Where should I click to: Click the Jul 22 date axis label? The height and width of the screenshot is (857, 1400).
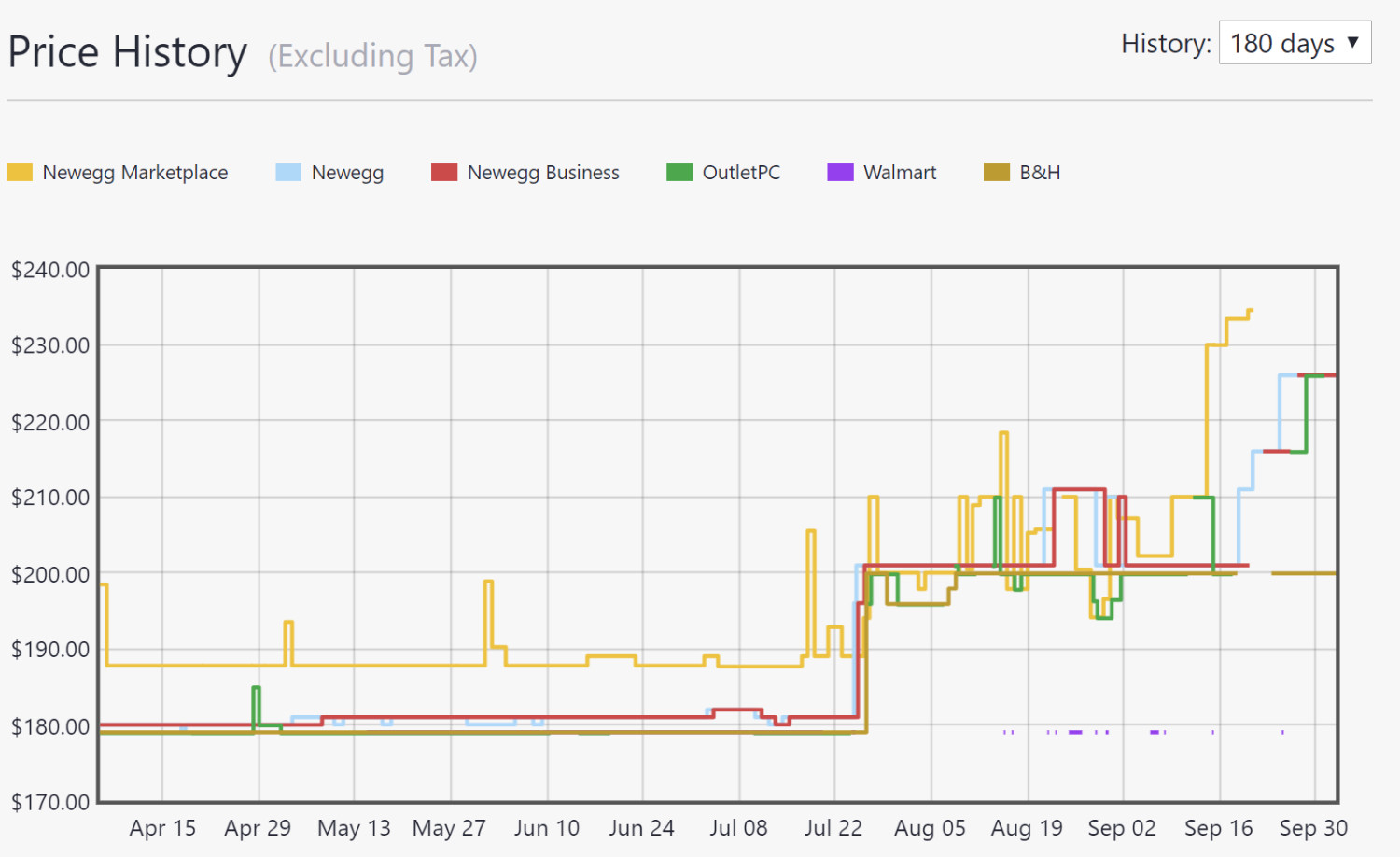tap(833, 828)
